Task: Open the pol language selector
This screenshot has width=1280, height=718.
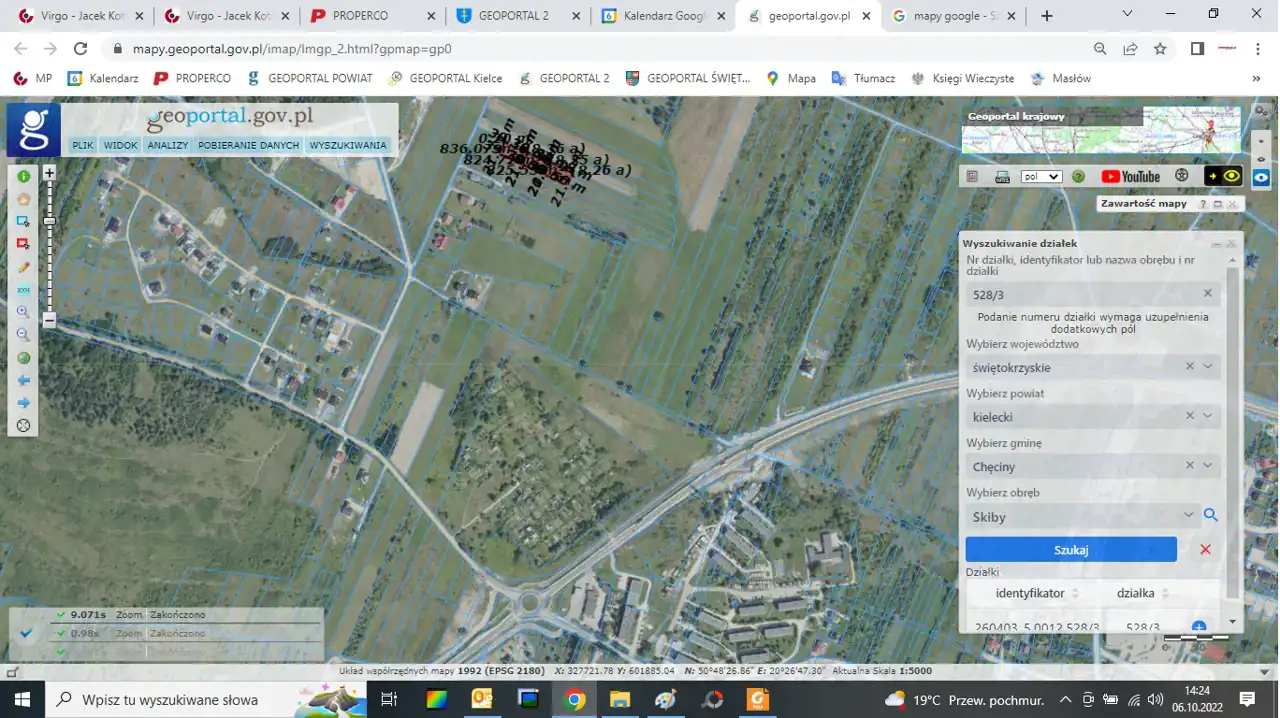Action: [x=1040, y=177]
